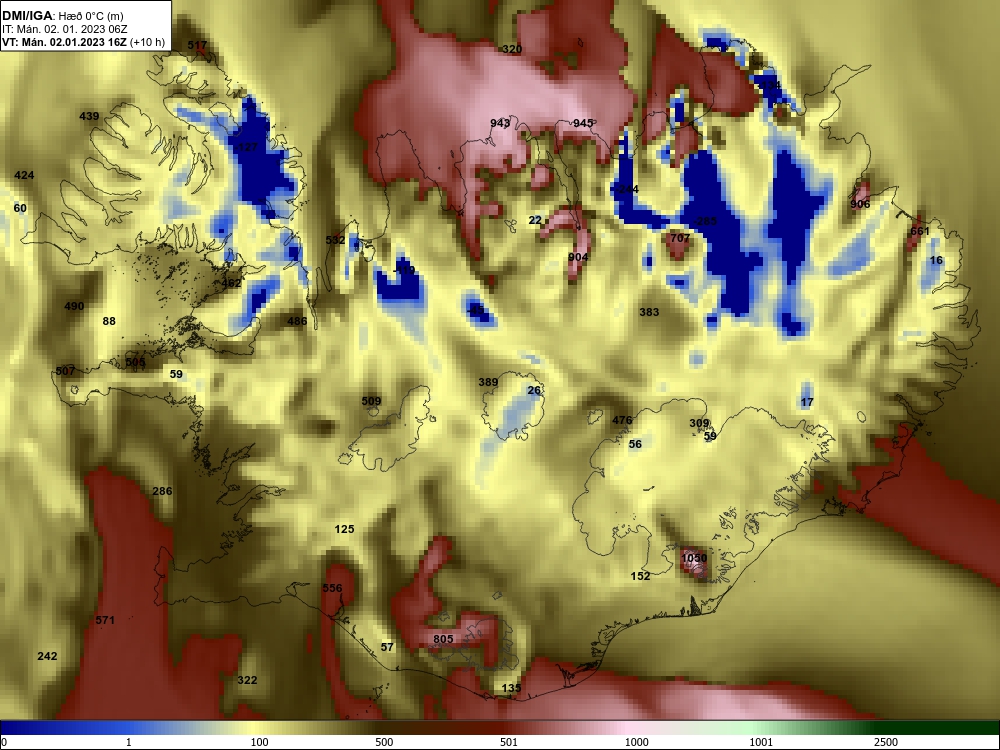Click the value 424 on the map
This screenshot has height=750, width=1000.
[x=24, y=175]
